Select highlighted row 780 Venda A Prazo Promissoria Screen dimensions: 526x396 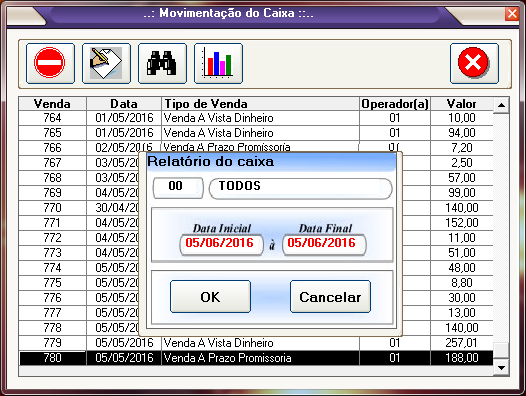[x=256, y=358]
